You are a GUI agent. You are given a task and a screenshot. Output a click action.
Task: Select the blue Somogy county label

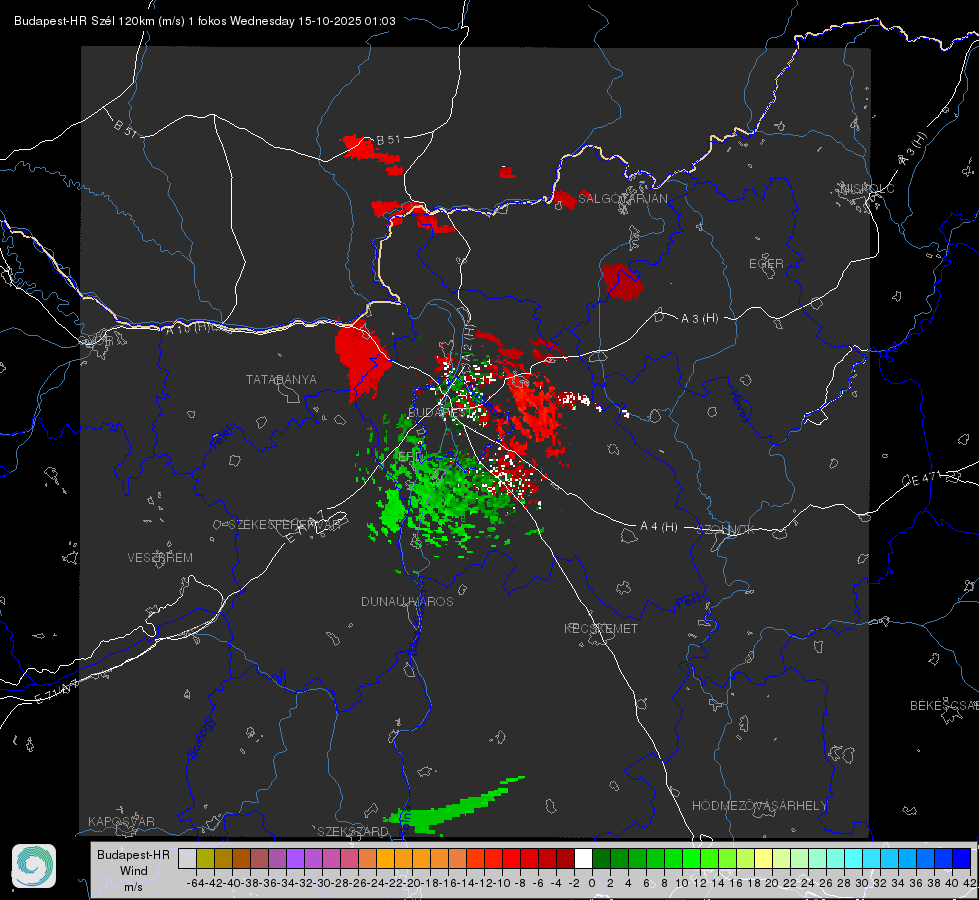[x=201, y=738]
